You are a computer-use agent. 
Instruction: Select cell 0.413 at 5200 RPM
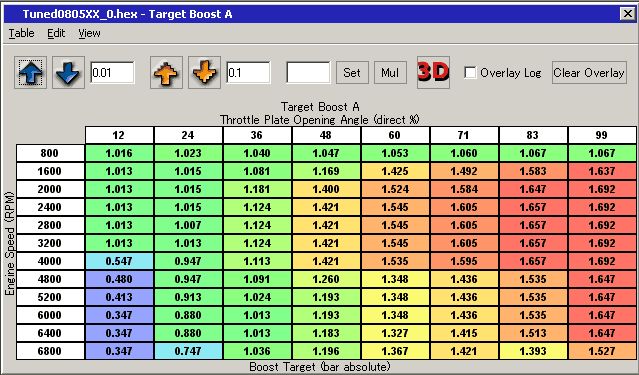click(119, 297)
